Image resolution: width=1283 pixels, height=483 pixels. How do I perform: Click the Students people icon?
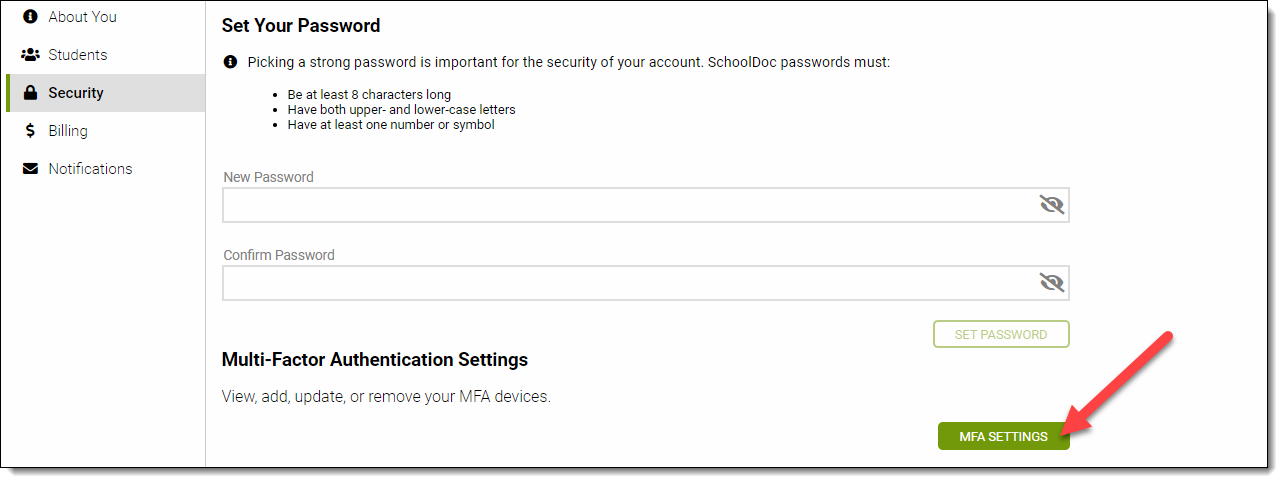tap(30, 55)
